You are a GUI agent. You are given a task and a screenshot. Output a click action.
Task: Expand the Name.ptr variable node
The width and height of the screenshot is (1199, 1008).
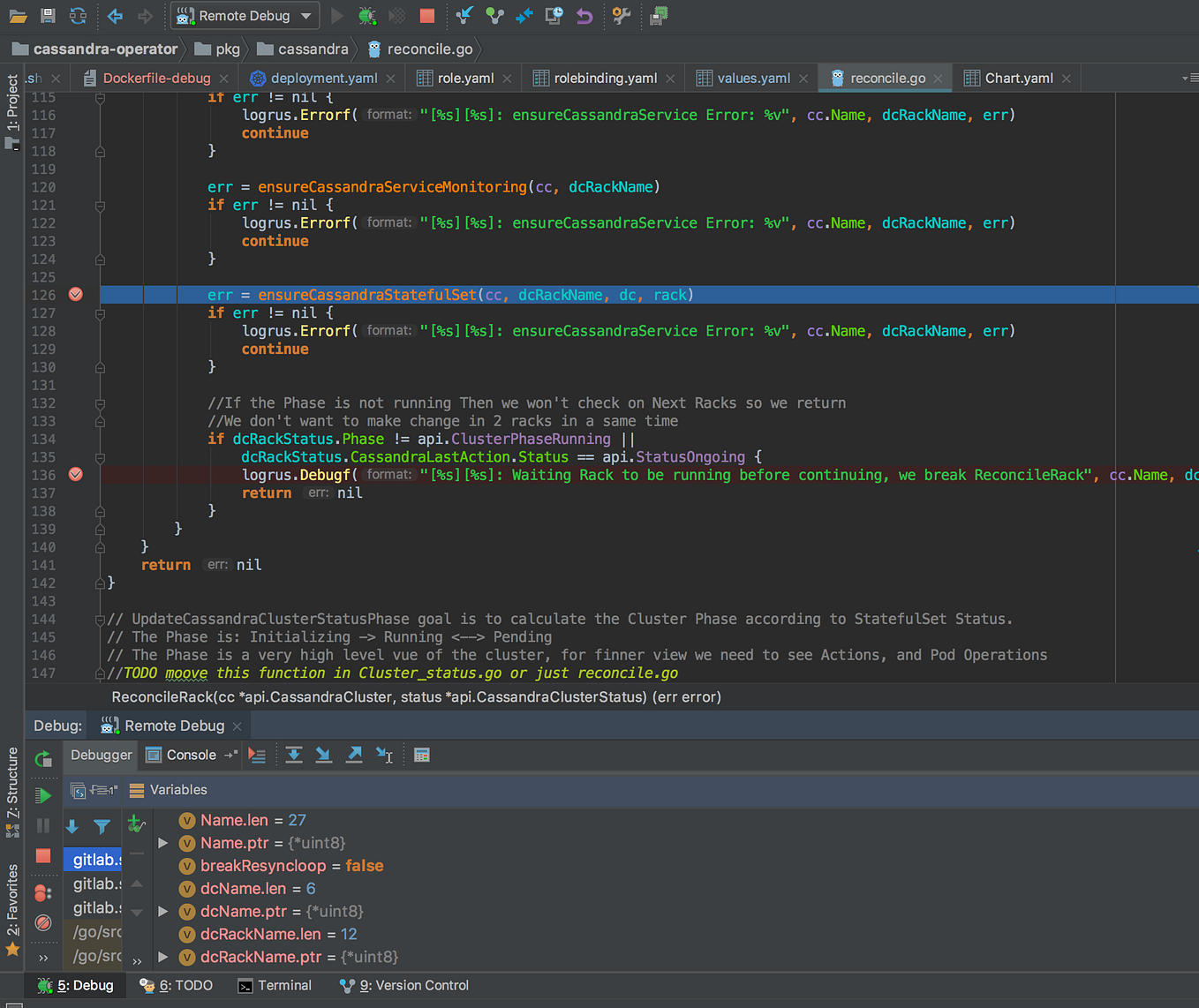coord(163,843)
